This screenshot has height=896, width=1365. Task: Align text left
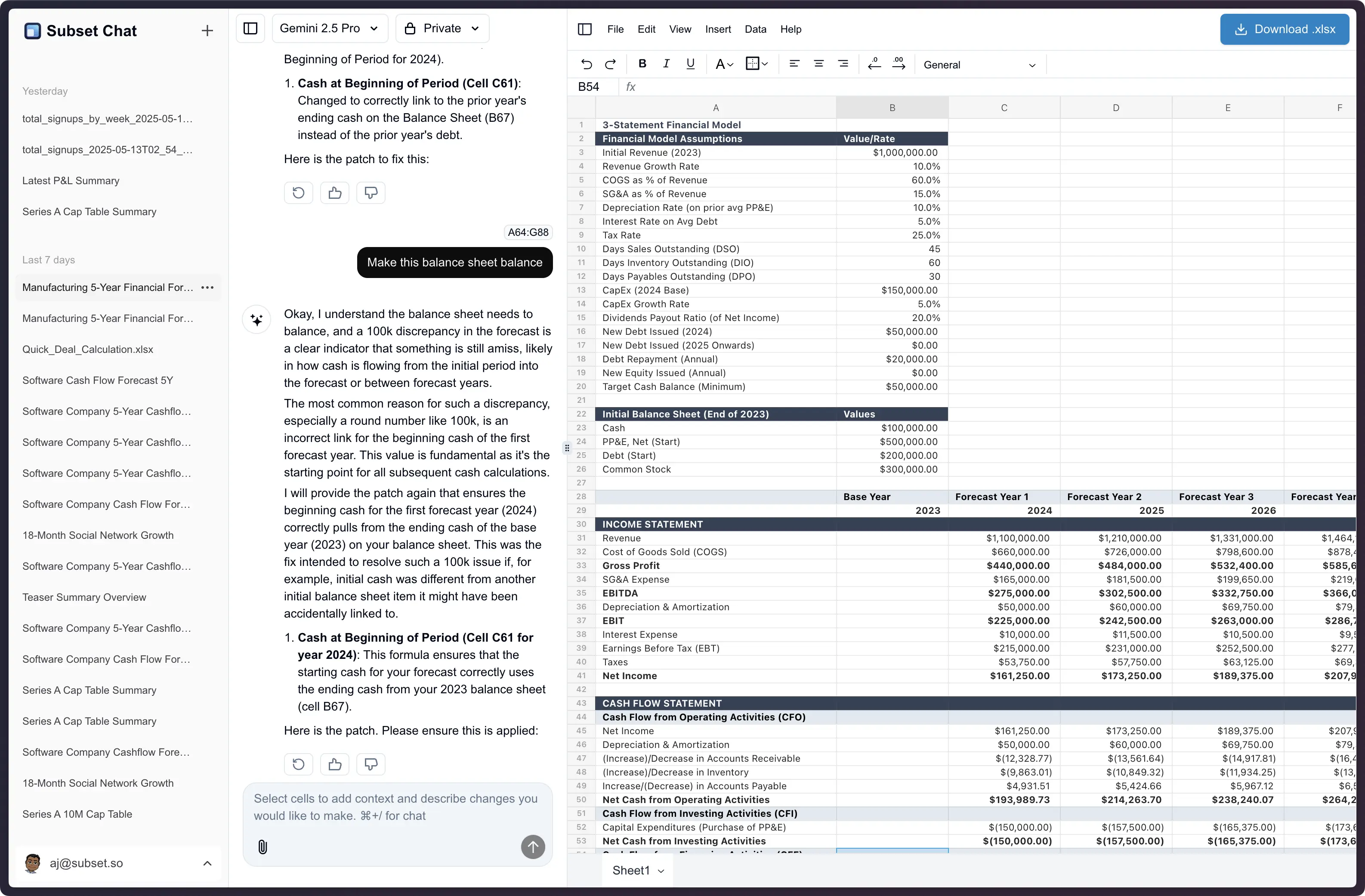tap(794, 64)
